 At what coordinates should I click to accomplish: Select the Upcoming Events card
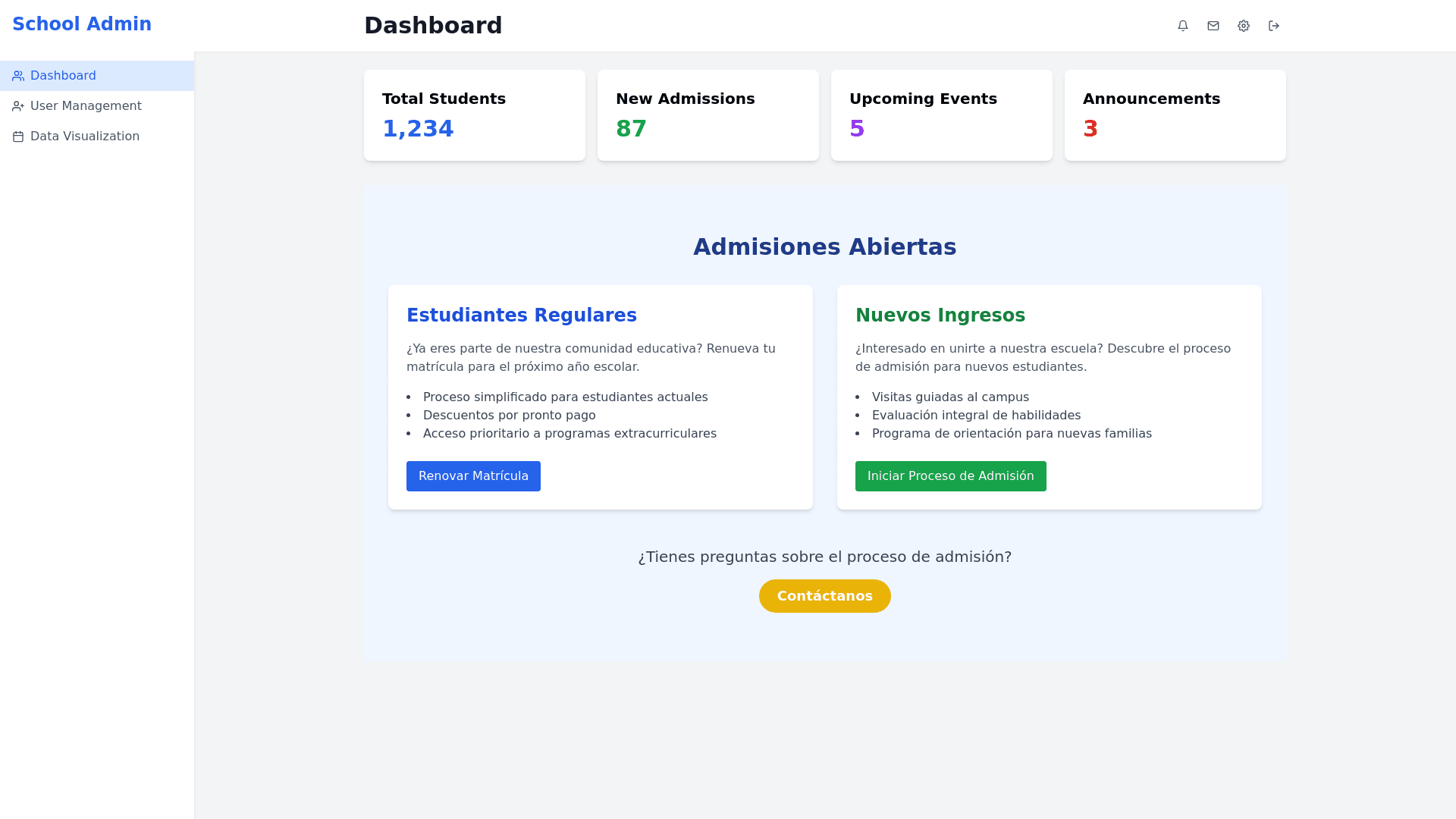pos(941,115)
